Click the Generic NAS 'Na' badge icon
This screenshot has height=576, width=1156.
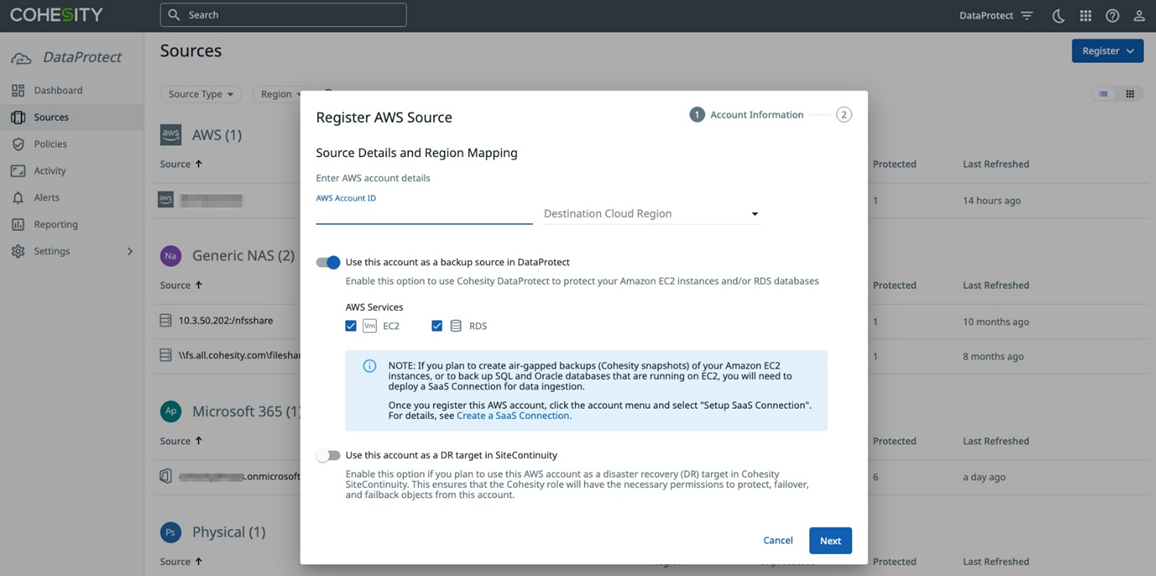pyautogui.click(x=170, y=256)
